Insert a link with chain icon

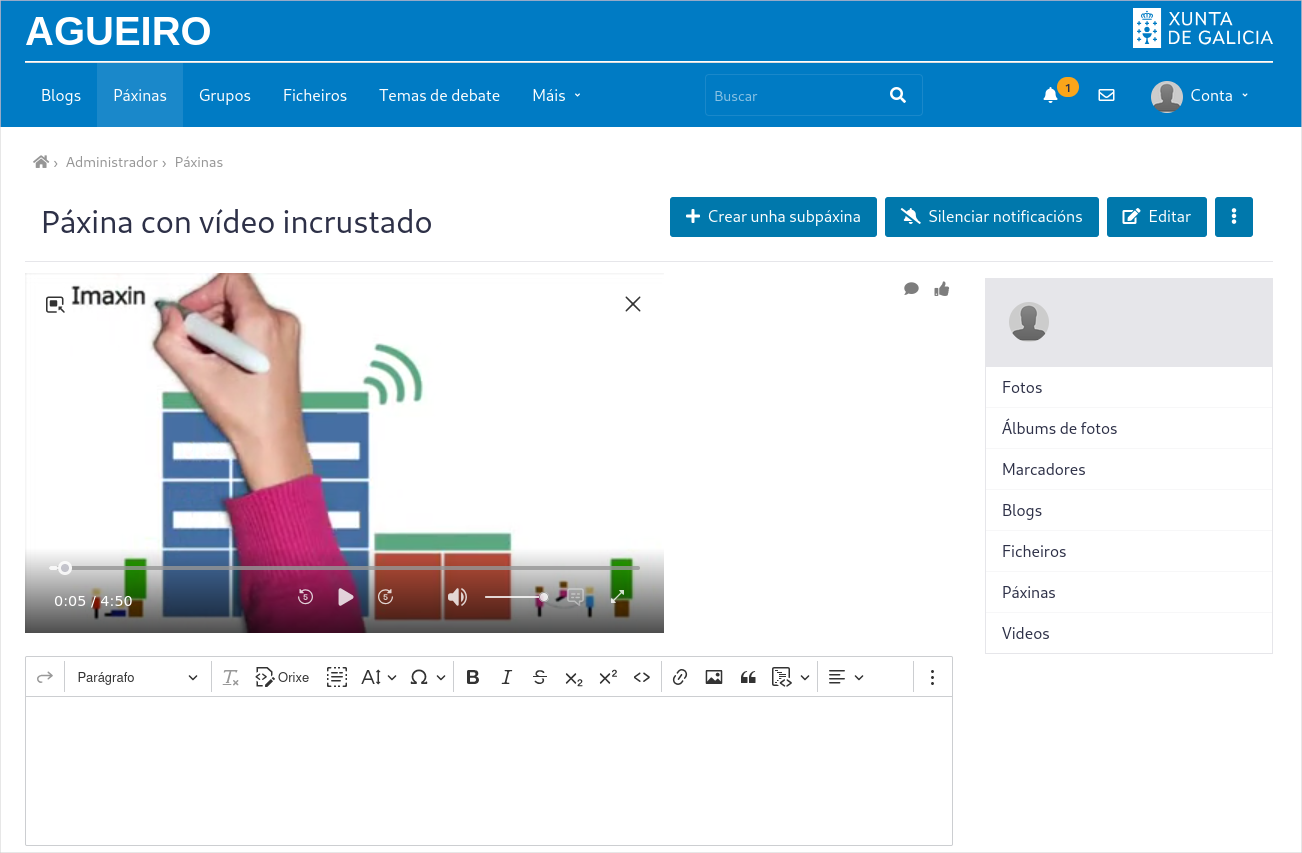coord(680,677)
